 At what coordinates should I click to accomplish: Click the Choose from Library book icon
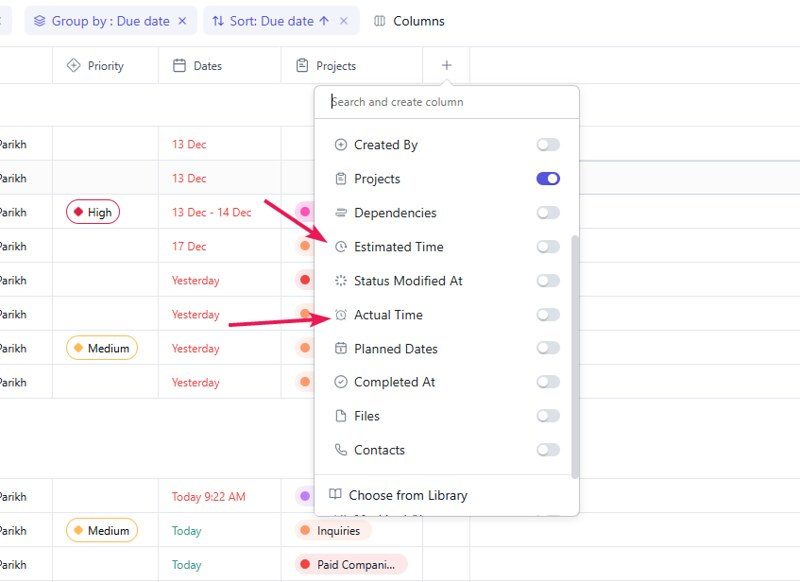(x=336, y=495)
